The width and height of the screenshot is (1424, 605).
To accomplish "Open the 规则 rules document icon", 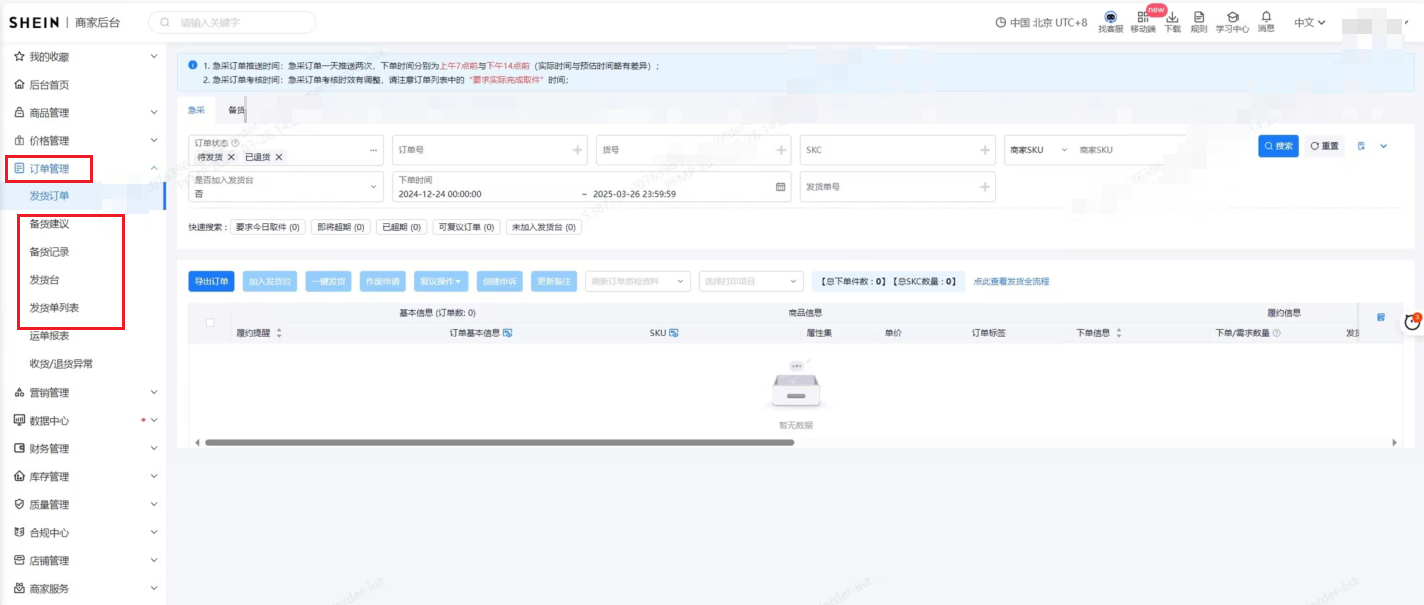I will click(x=1199, y=17).
